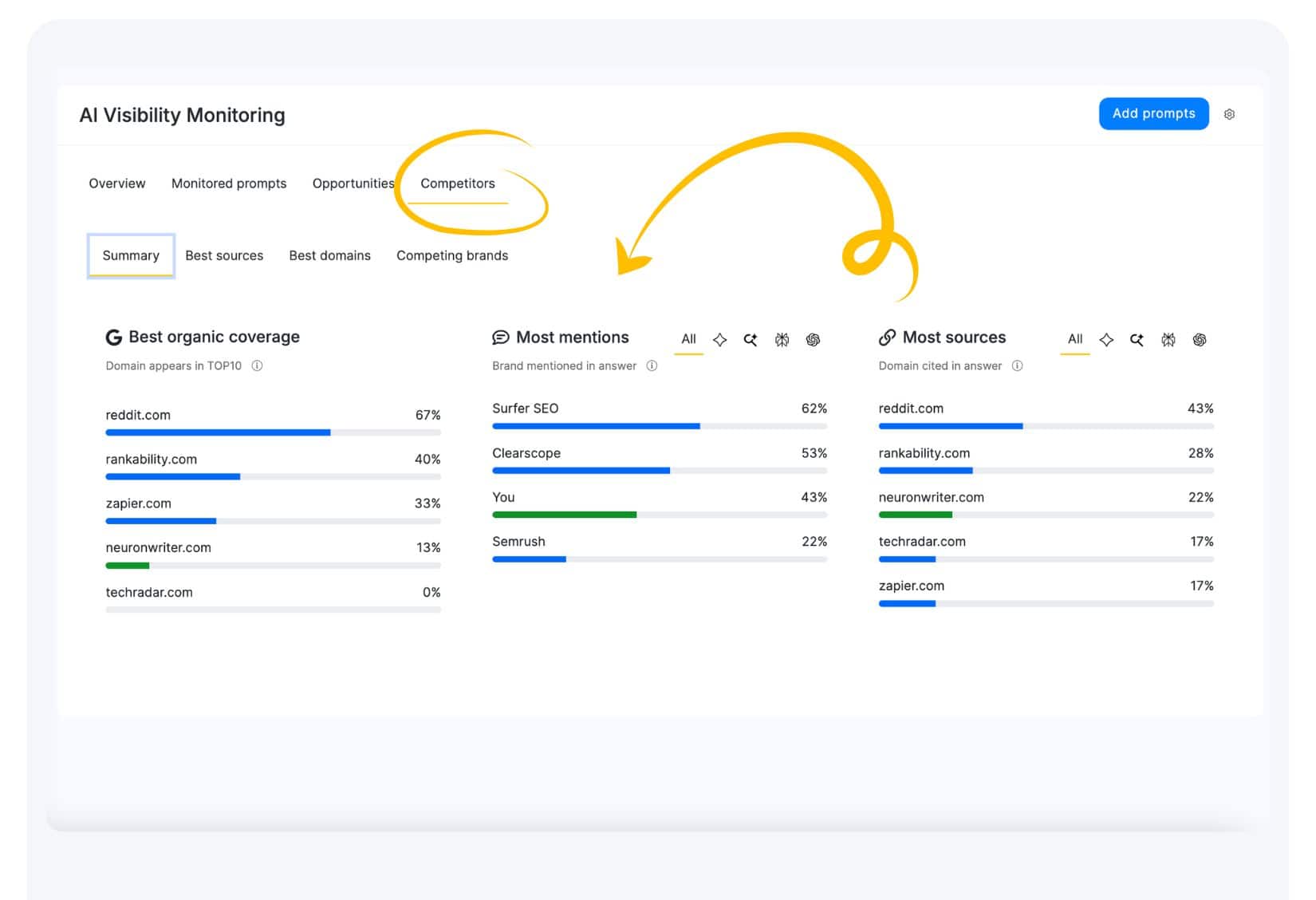Select the 'All' filter in Most mentions

pos(688,339)
